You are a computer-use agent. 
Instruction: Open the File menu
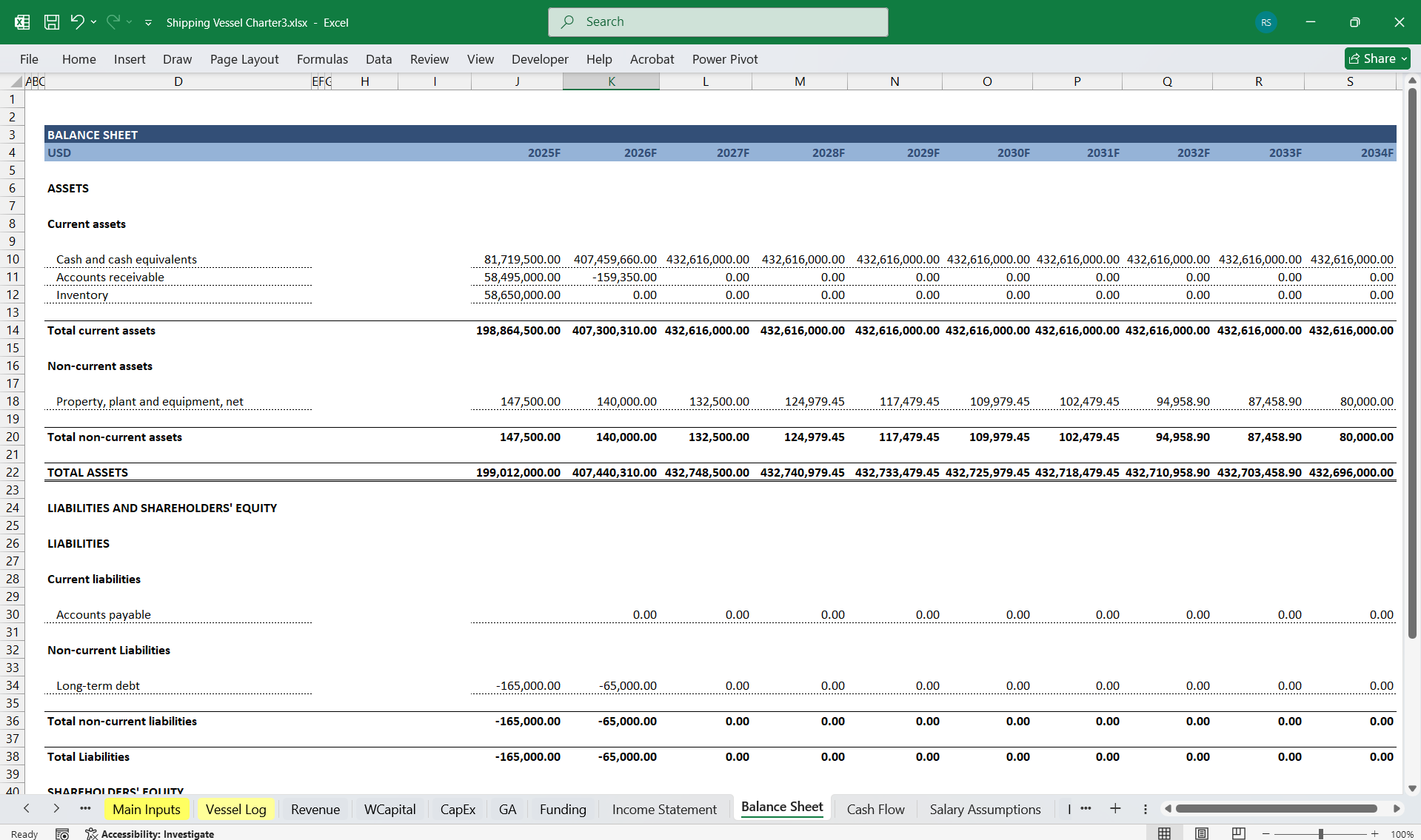tap(29, 59)
